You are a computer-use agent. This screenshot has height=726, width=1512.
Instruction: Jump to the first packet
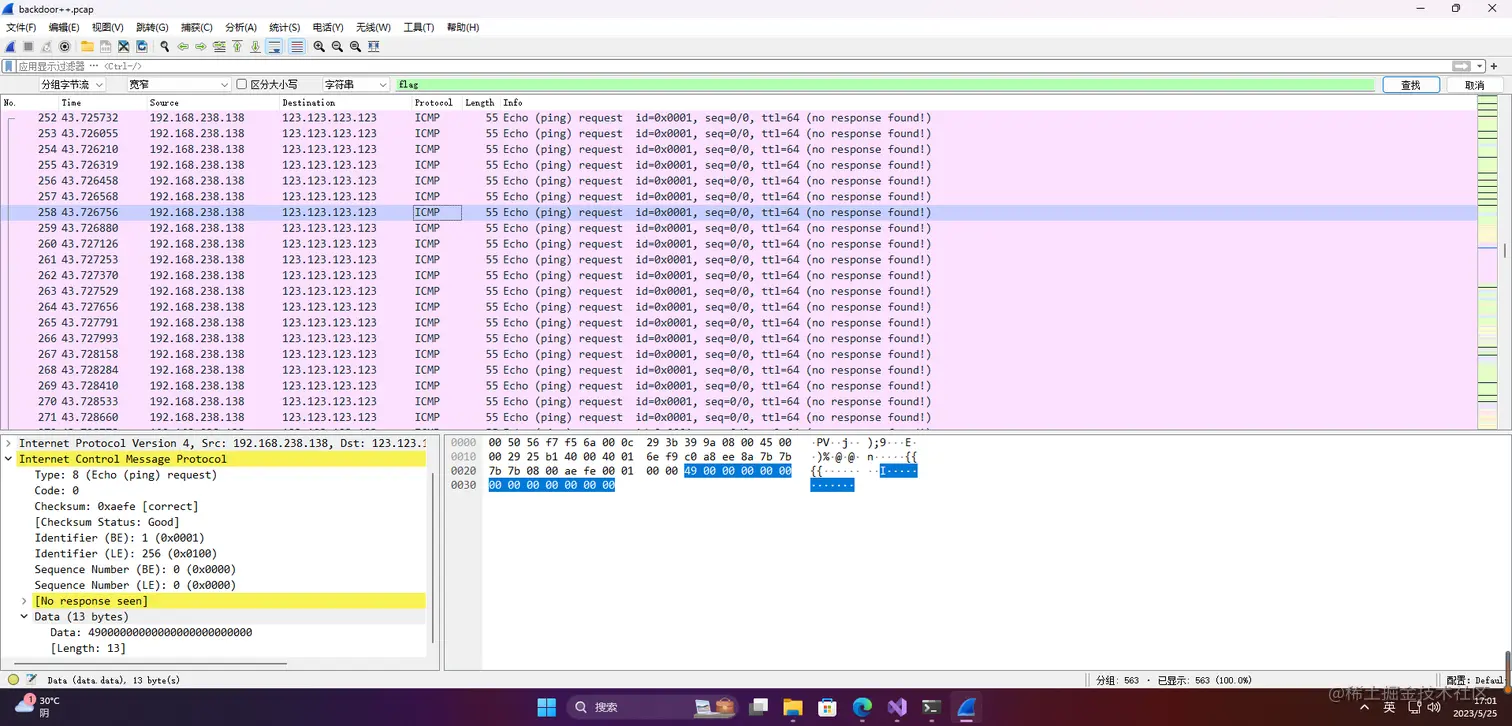click(x=237, y=47)
